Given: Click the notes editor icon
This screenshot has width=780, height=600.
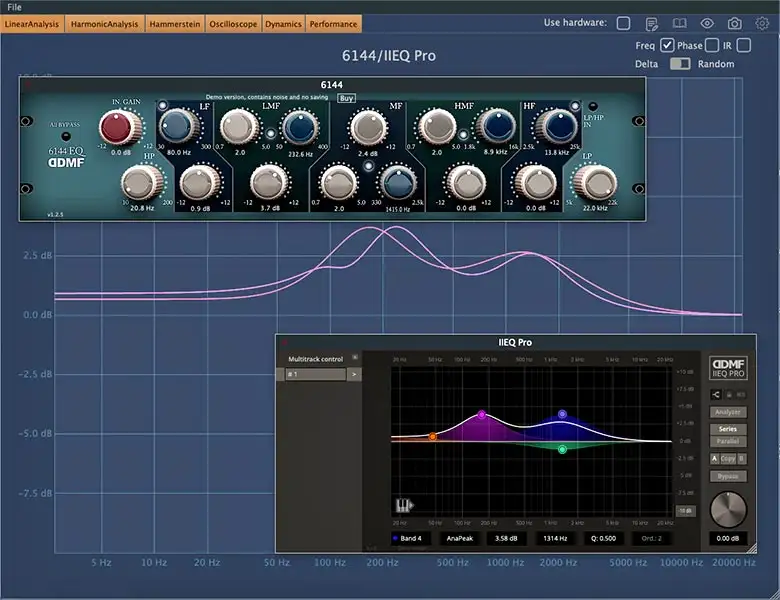Looking at the screenshot, I should tap(651, 23).
